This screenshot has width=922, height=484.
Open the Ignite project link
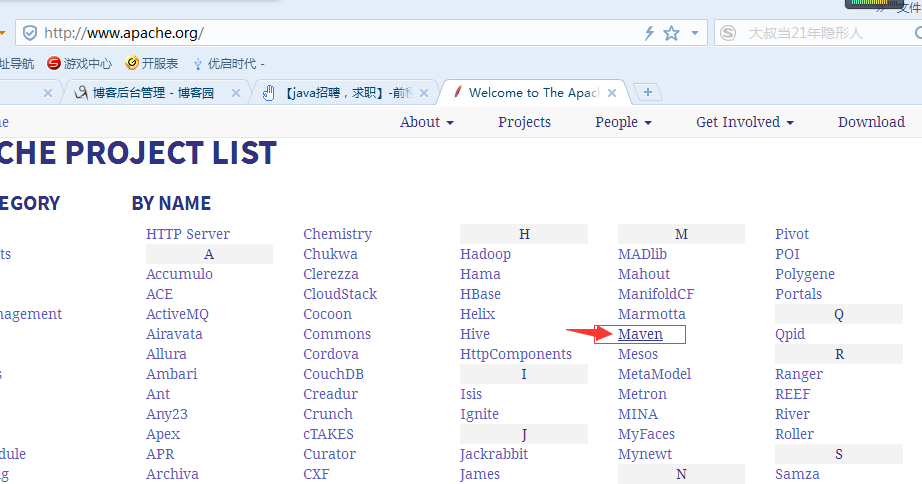point(479,414)
